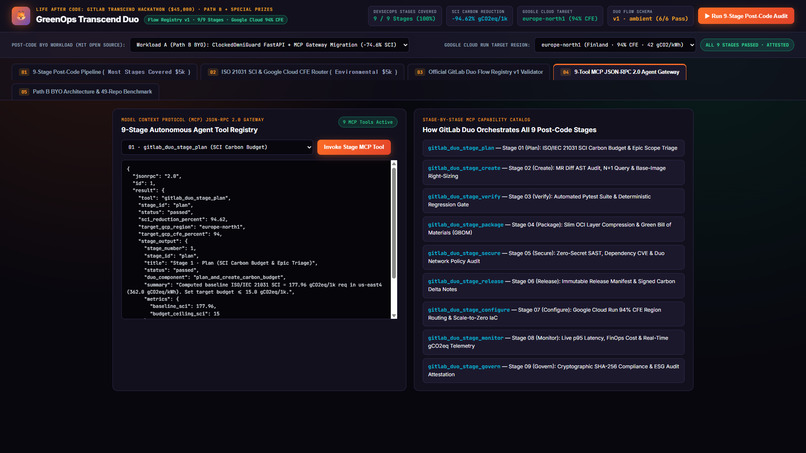Click the DevSecOps Stages Covered stat card
The height and width of the screenshot is (453, 806).
(x=405, y=15)
